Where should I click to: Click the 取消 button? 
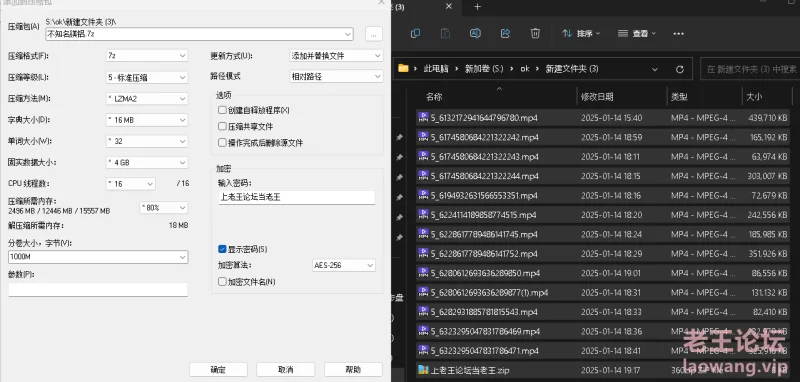(x=286, y=370)
